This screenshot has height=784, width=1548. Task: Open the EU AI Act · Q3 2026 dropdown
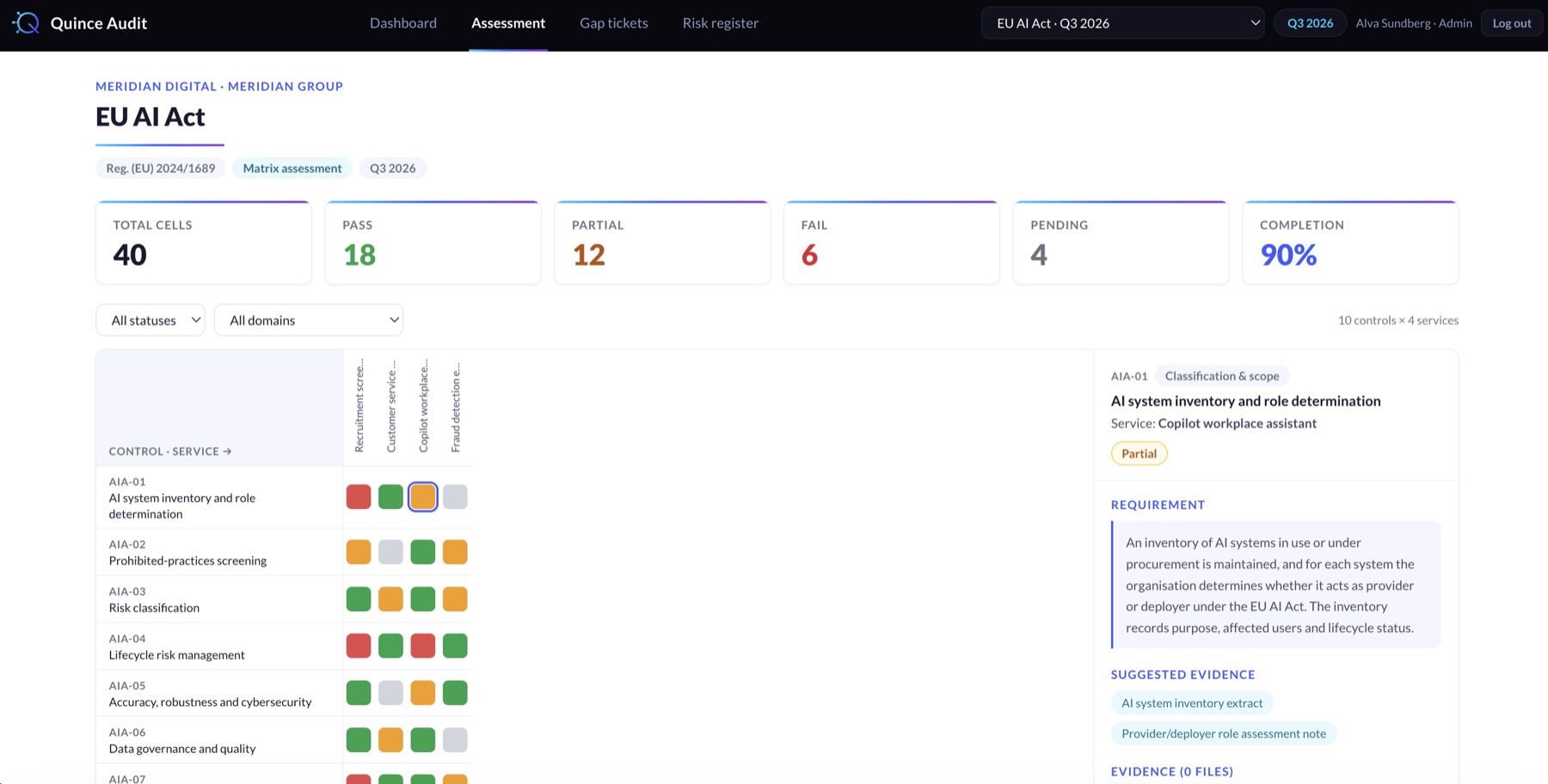tap(1122, 23)
